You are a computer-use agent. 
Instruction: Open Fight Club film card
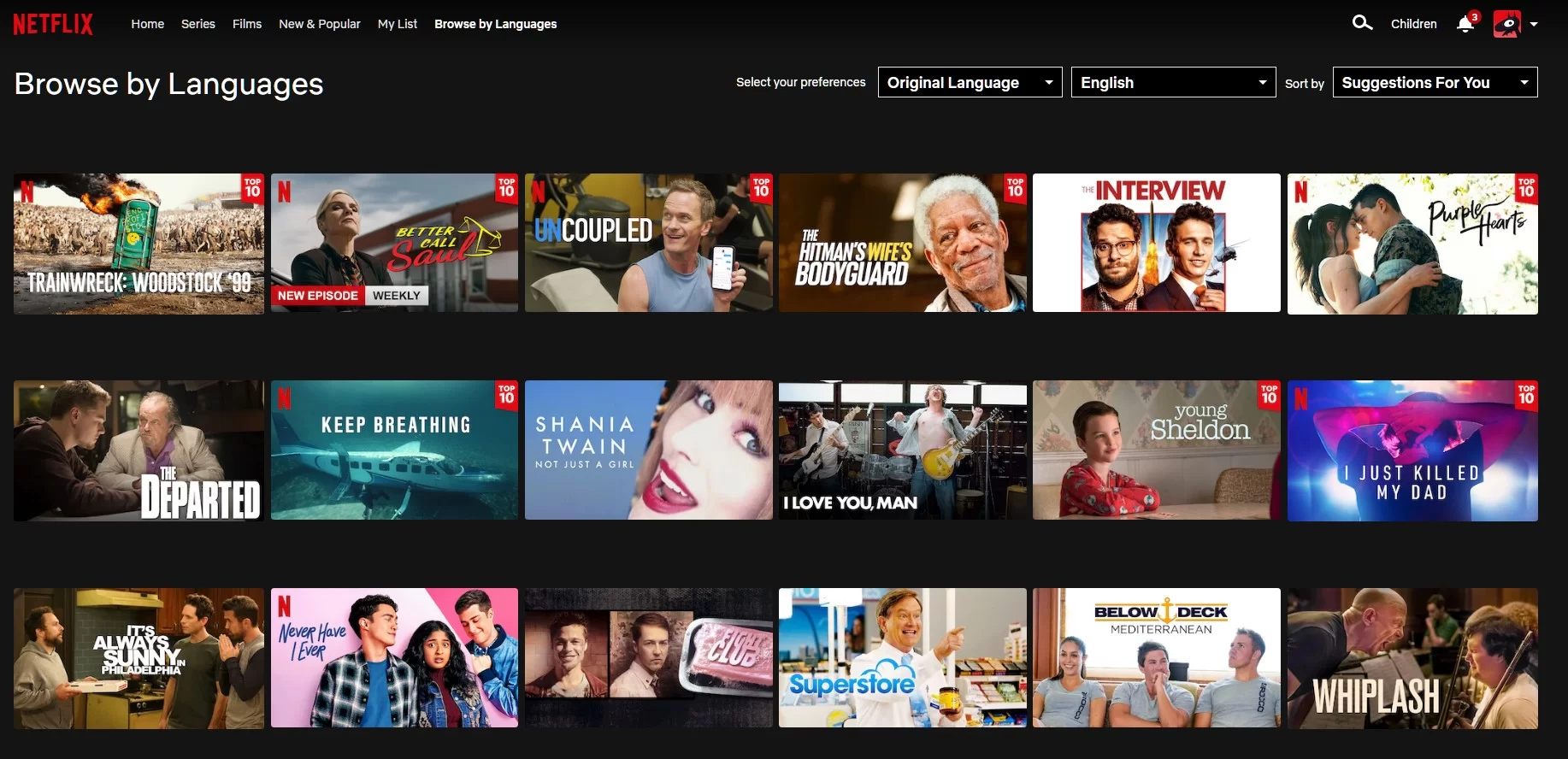[648, 658]
